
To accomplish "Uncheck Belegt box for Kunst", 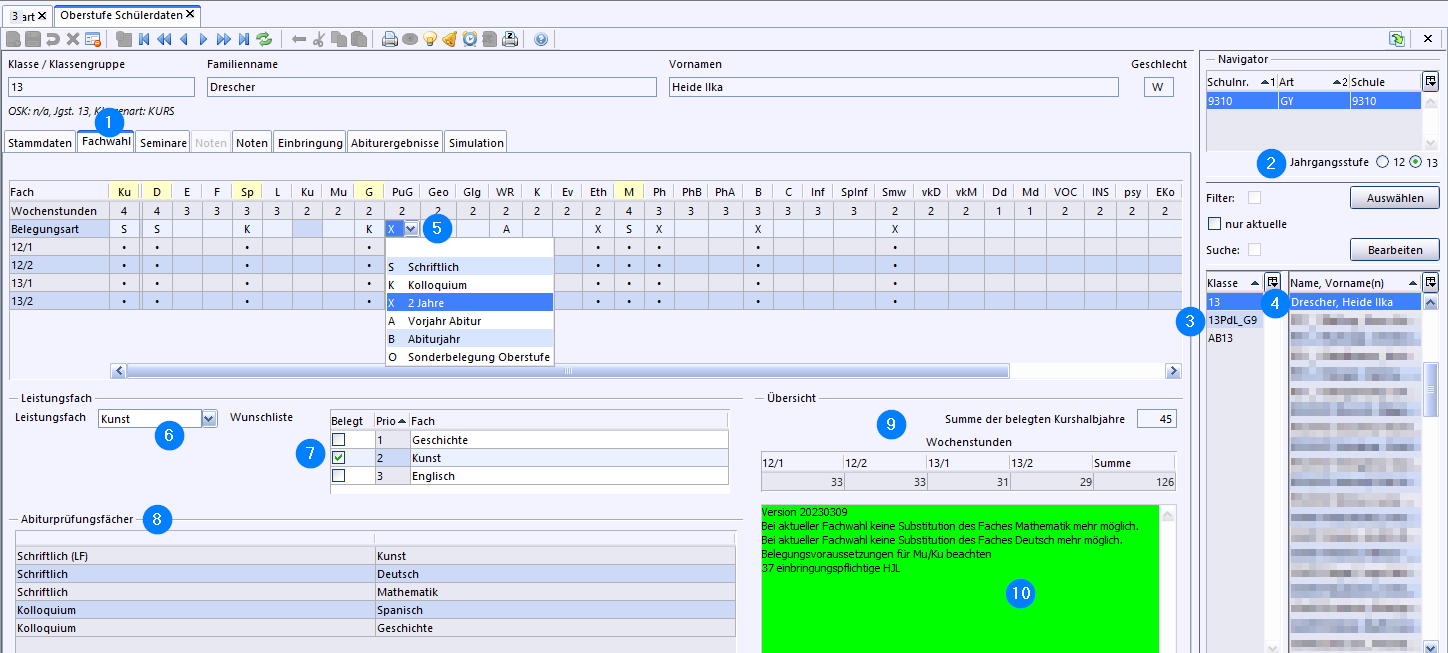I will [340, 457].
